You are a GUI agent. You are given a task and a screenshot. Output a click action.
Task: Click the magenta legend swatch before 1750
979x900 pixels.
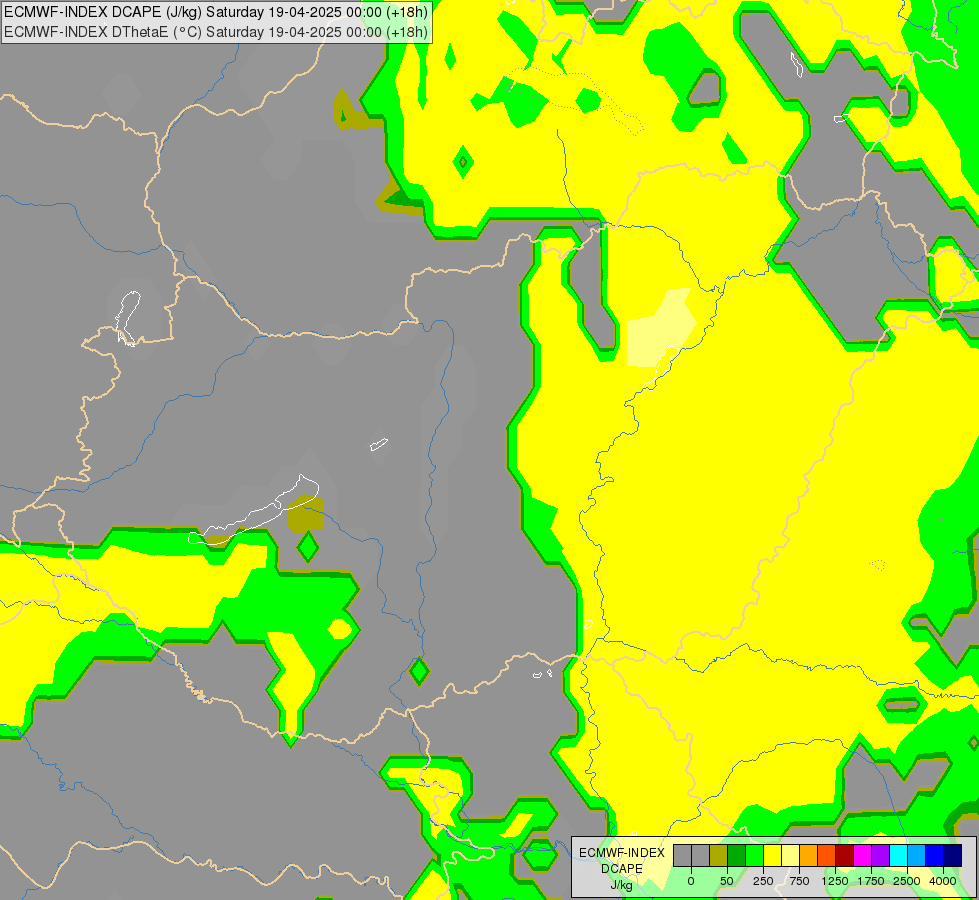[x=862, y=855]
